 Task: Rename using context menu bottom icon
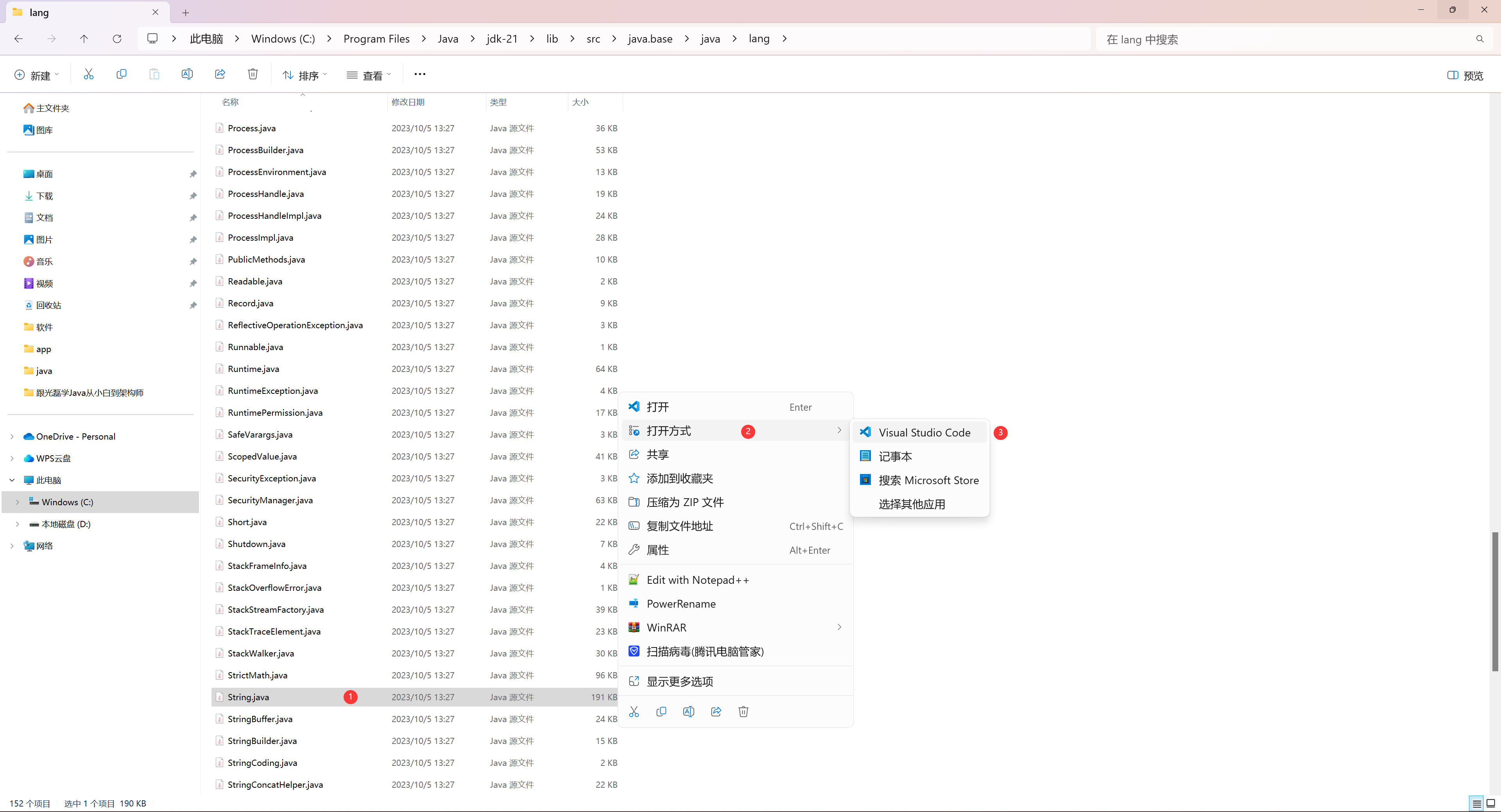pos(688,712)
